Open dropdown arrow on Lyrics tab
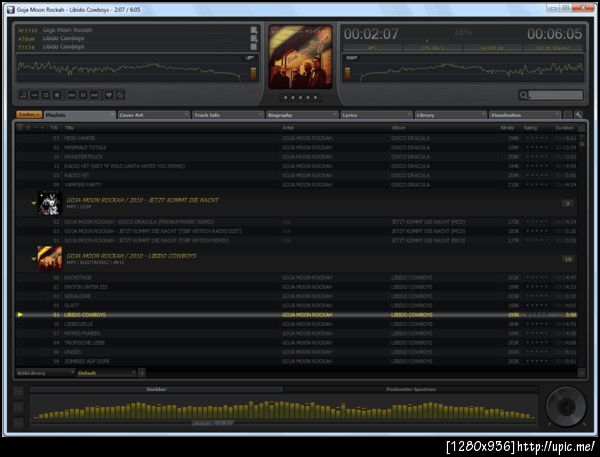The image size is (600, 457). coord(409,114)
